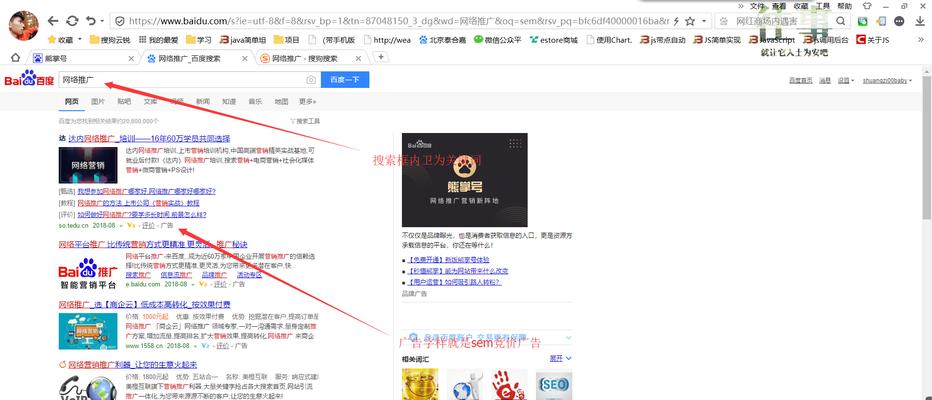Open a new tab with the plus button
The image size is (932, 400).
coord(381,57)
